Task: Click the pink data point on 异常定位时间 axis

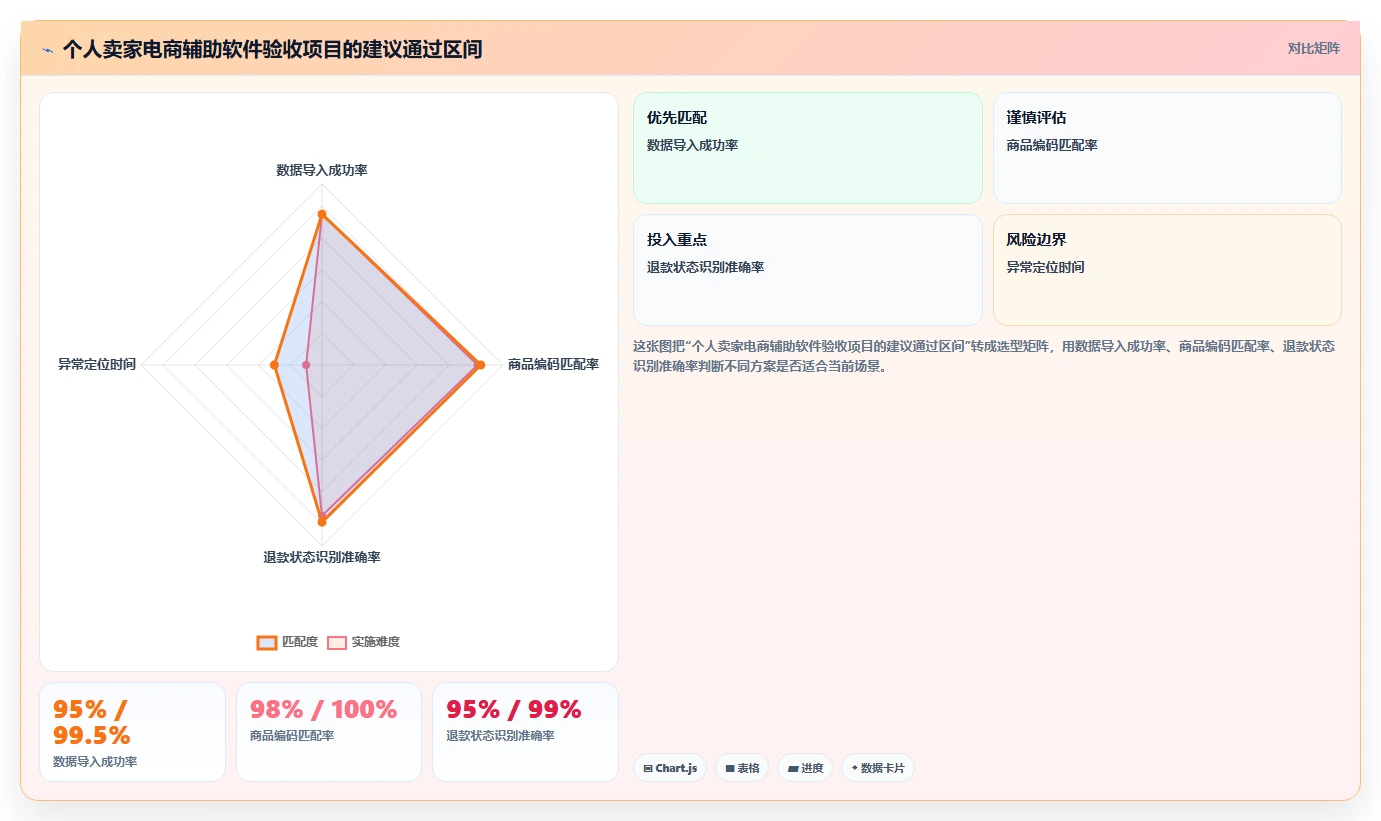Action: pos(307,365)
